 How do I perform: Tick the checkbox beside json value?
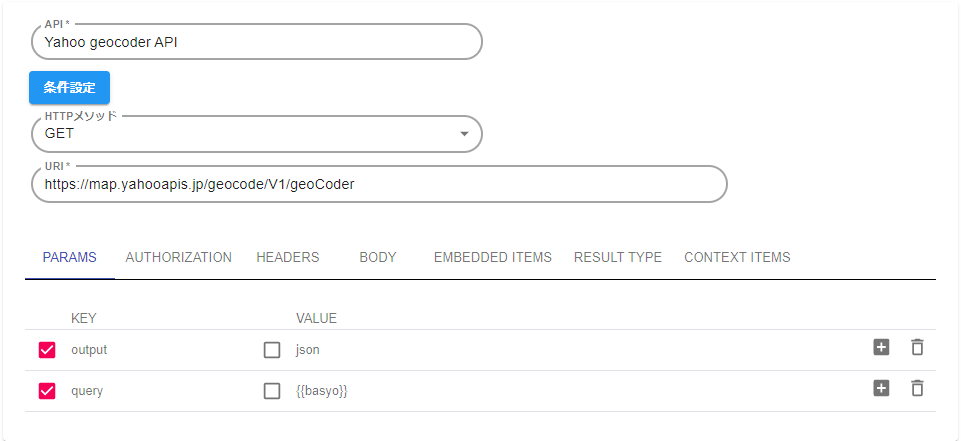(x=272, y=350)
